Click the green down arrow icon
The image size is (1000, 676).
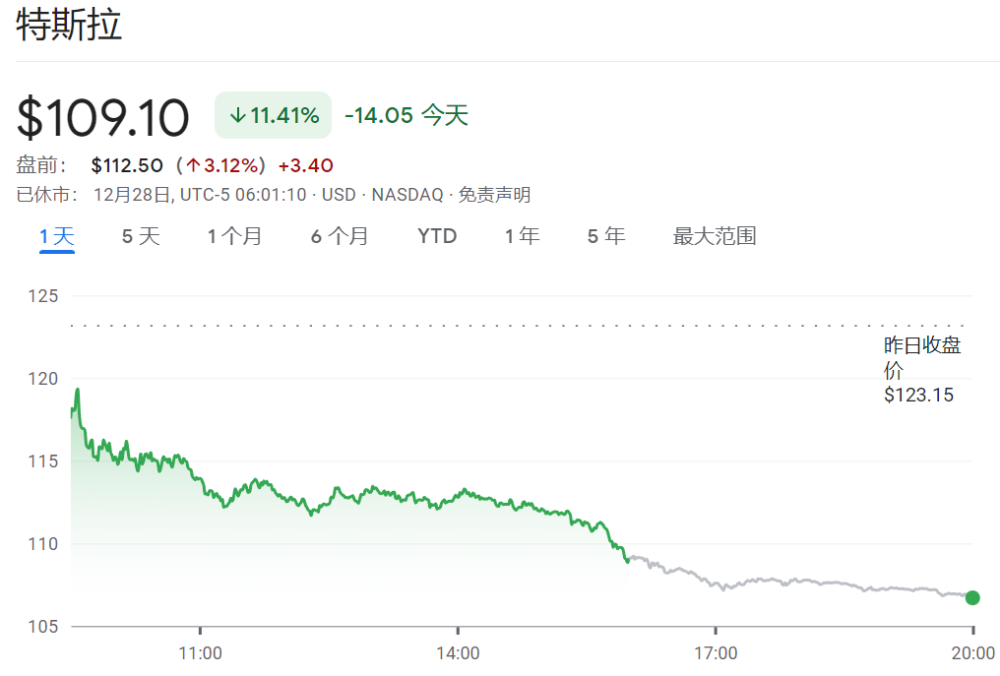point(237,116)
